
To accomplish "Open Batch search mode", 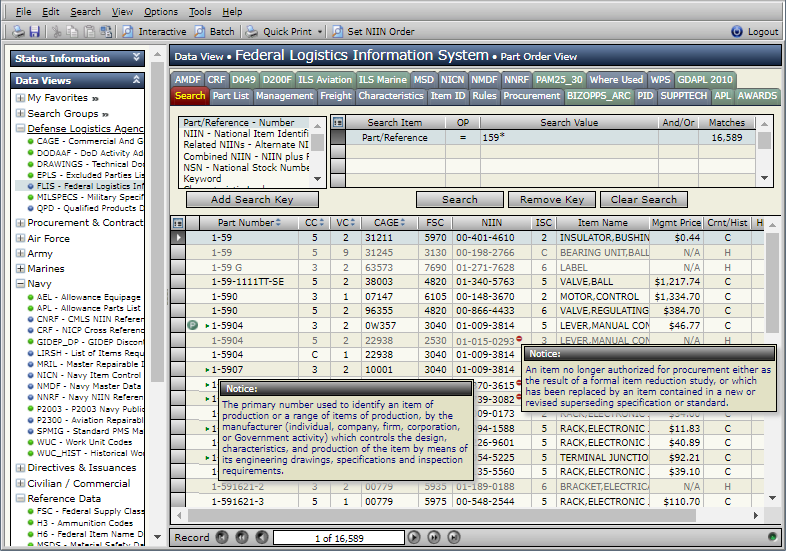I will tap(215, 32).
